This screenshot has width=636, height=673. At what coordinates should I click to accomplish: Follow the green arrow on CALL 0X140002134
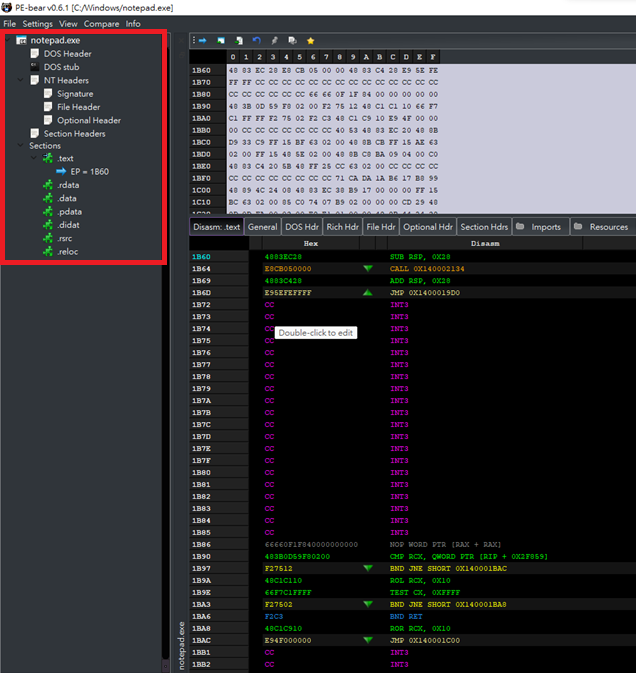[x=368, y=269]
